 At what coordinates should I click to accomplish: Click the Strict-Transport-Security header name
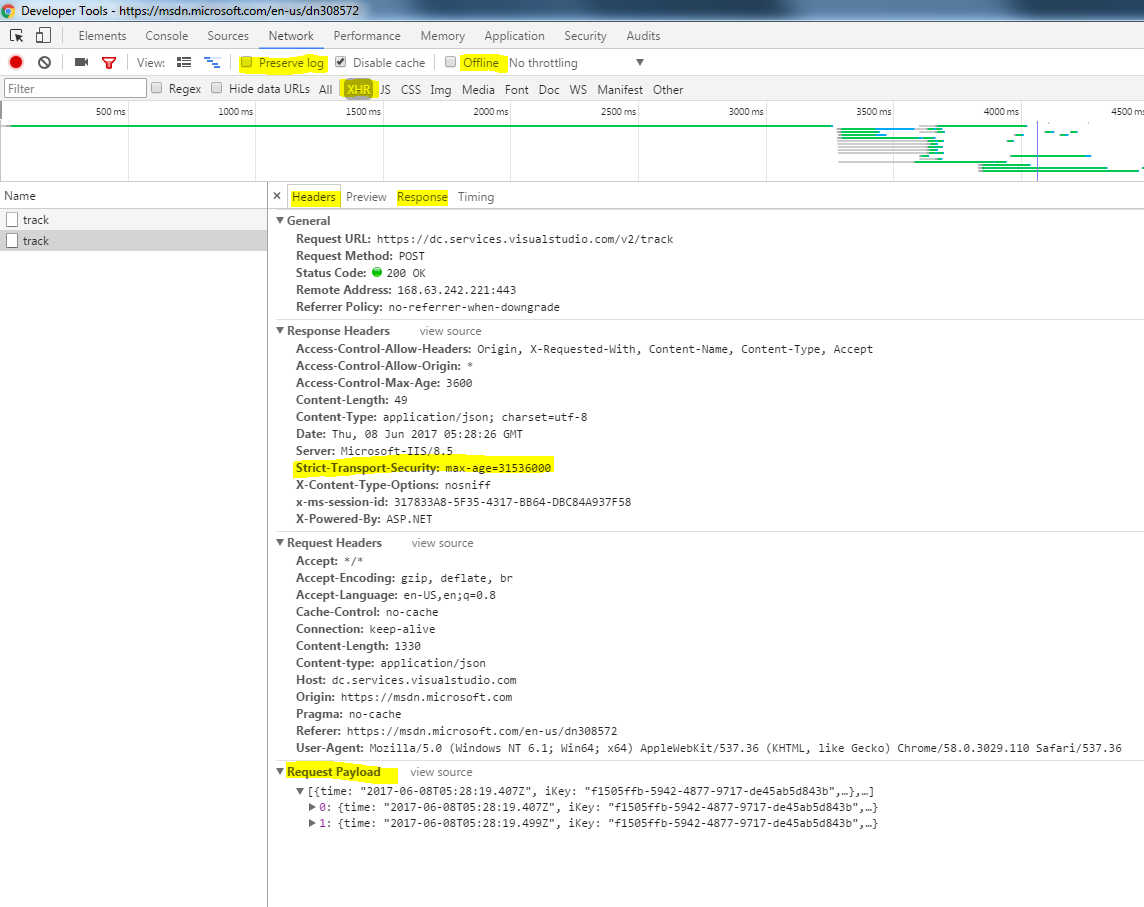click(368, 468)
